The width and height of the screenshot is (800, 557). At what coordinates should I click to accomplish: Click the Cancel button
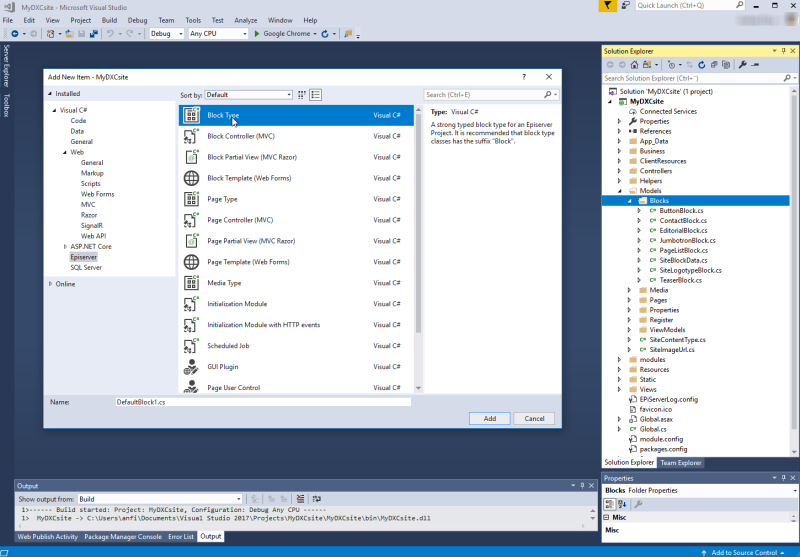534,418
